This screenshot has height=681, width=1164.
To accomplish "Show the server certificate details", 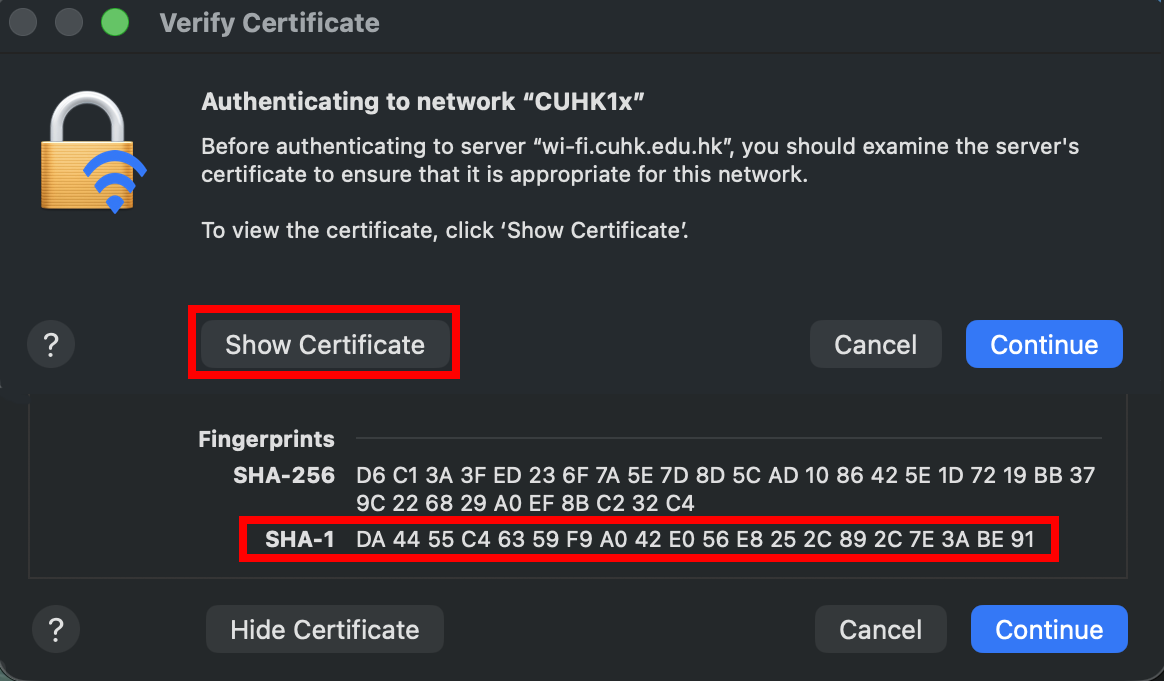I will [324, 344].
